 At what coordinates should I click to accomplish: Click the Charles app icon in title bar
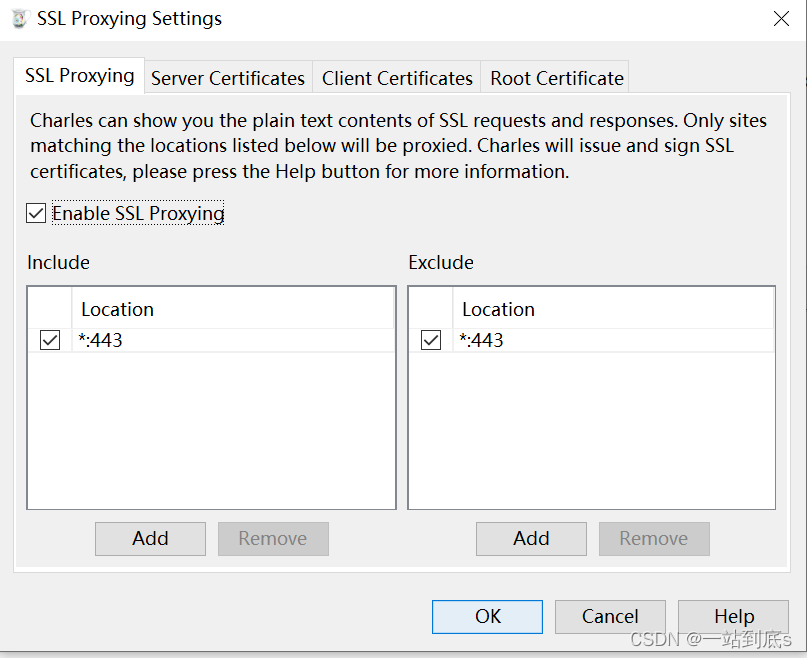pos(20,19)
